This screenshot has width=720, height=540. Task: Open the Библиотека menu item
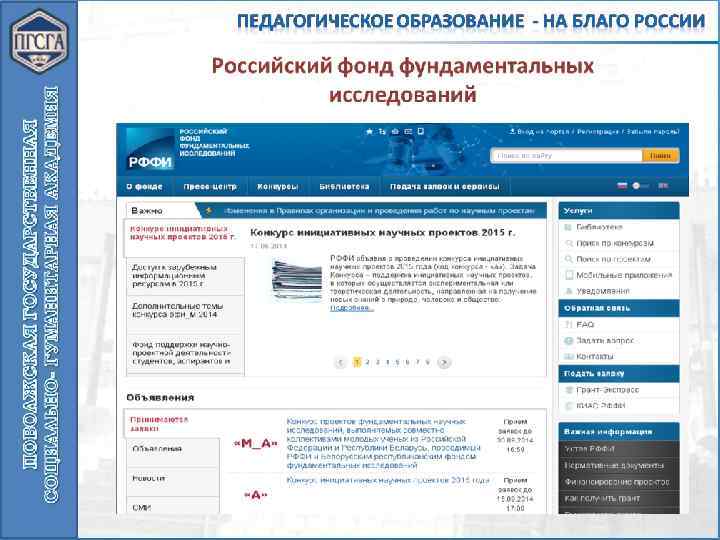pyautogui.click(x=344, y=187)
